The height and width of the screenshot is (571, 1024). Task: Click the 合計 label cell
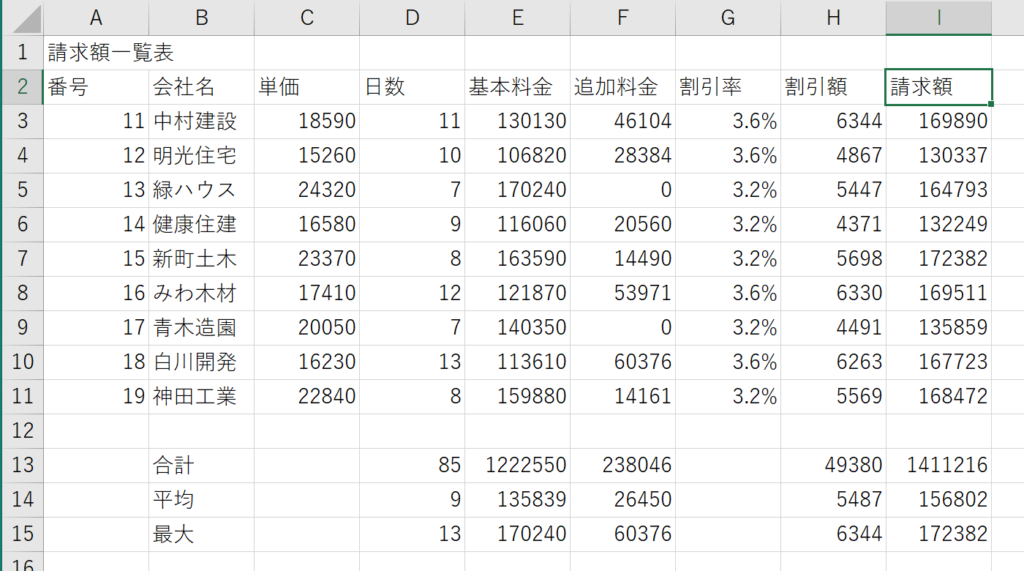pyautogui.click(x=201, y=465)
